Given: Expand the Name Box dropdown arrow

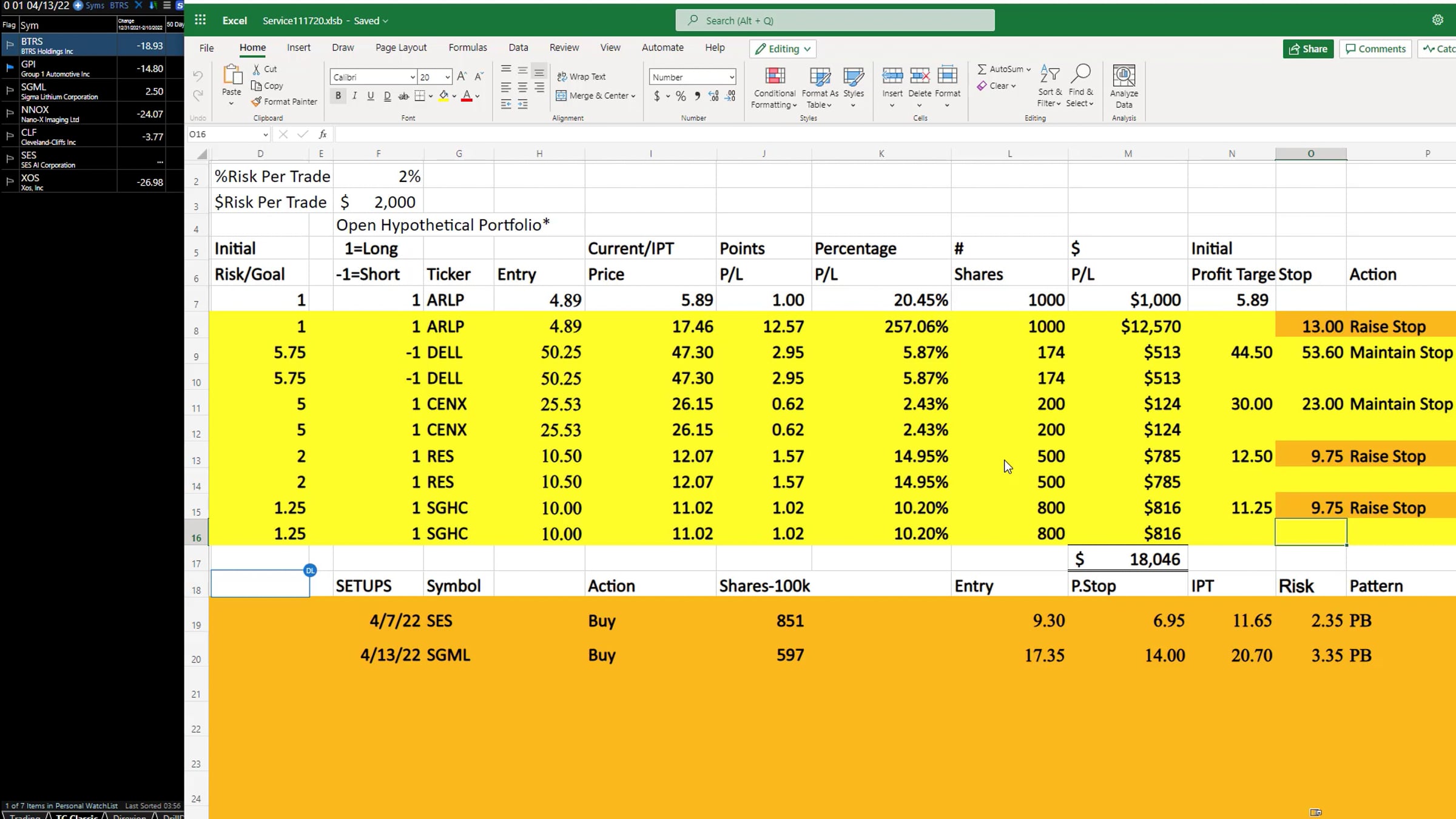Looking at the screenshot, I should pos(265,135).
